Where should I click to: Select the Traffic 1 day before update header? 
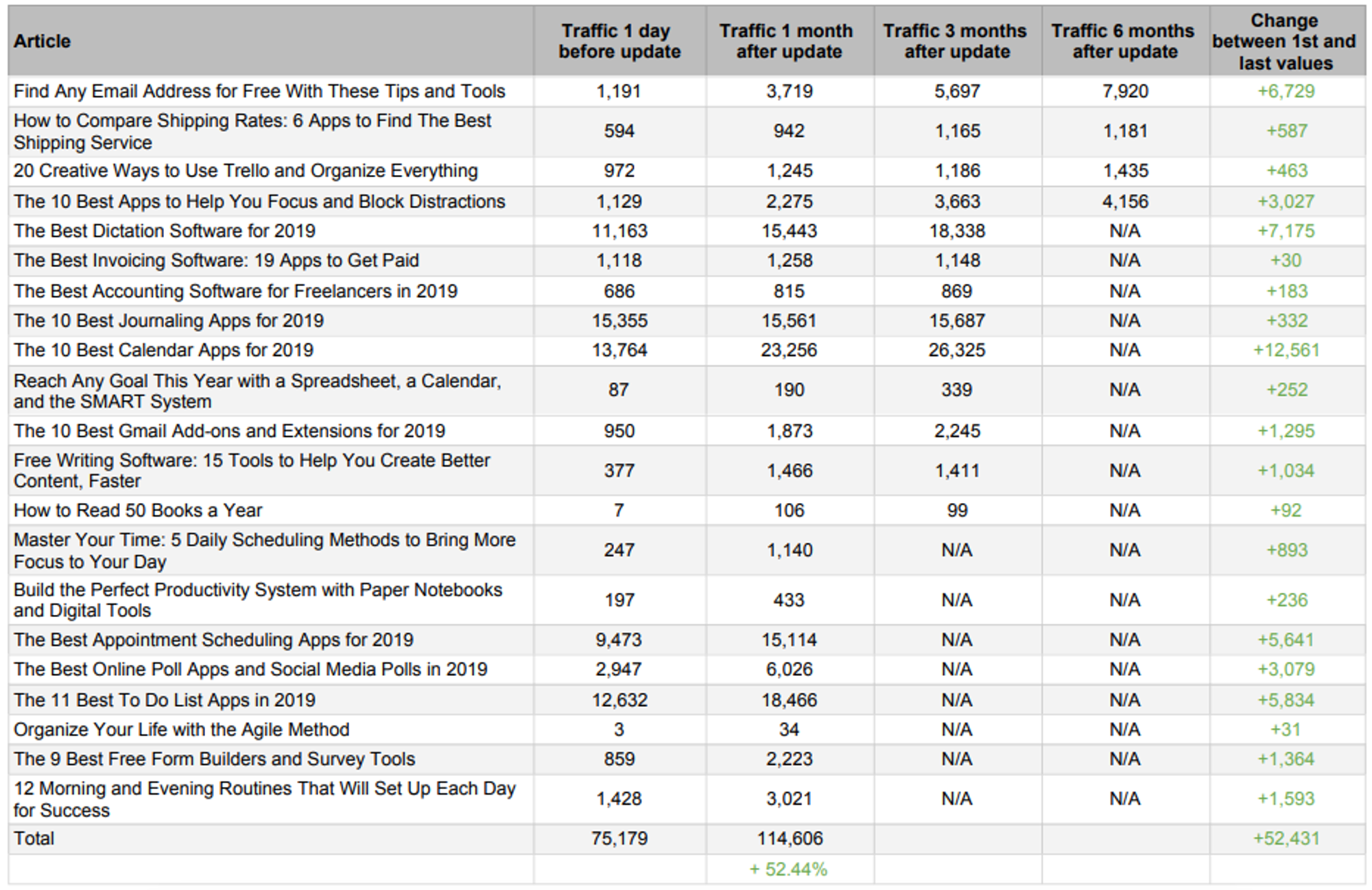pos(619,41)
